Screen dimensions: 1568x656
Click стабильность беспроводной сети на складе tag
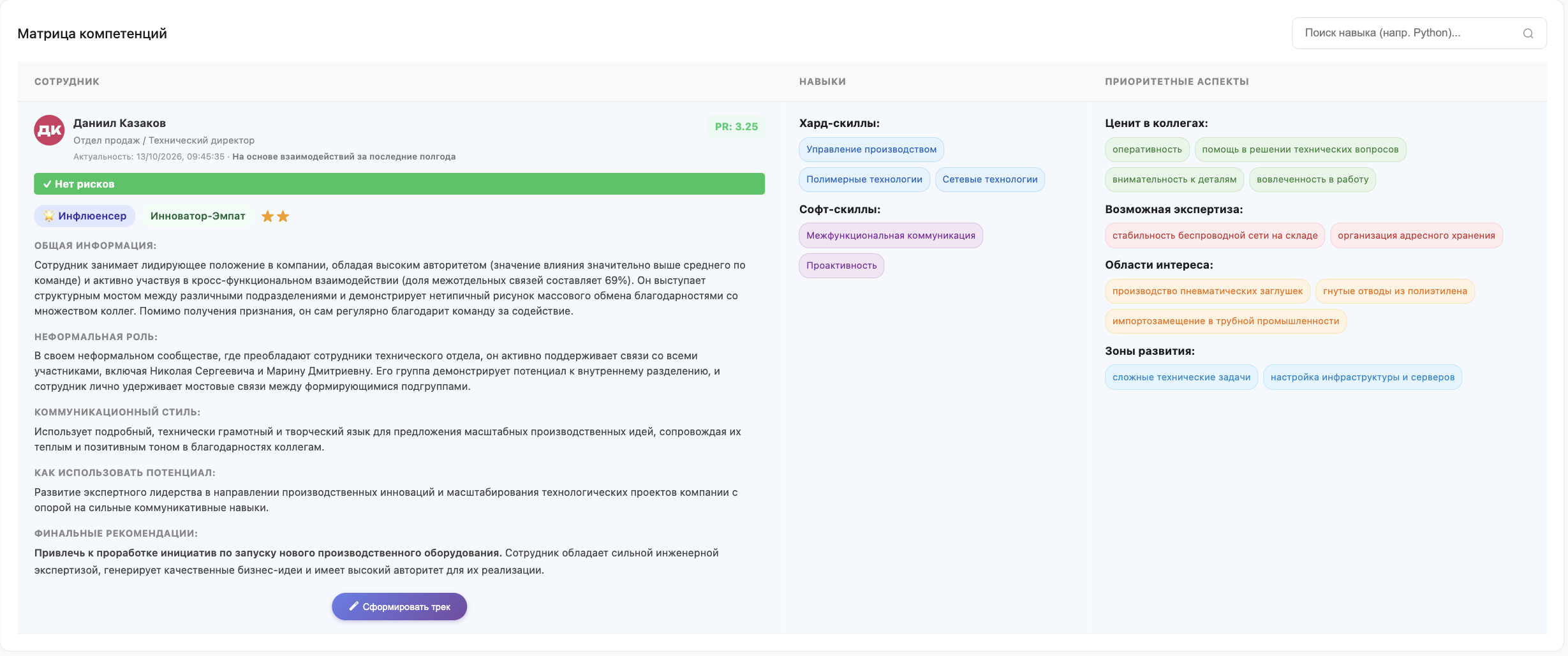(1215, 235)
